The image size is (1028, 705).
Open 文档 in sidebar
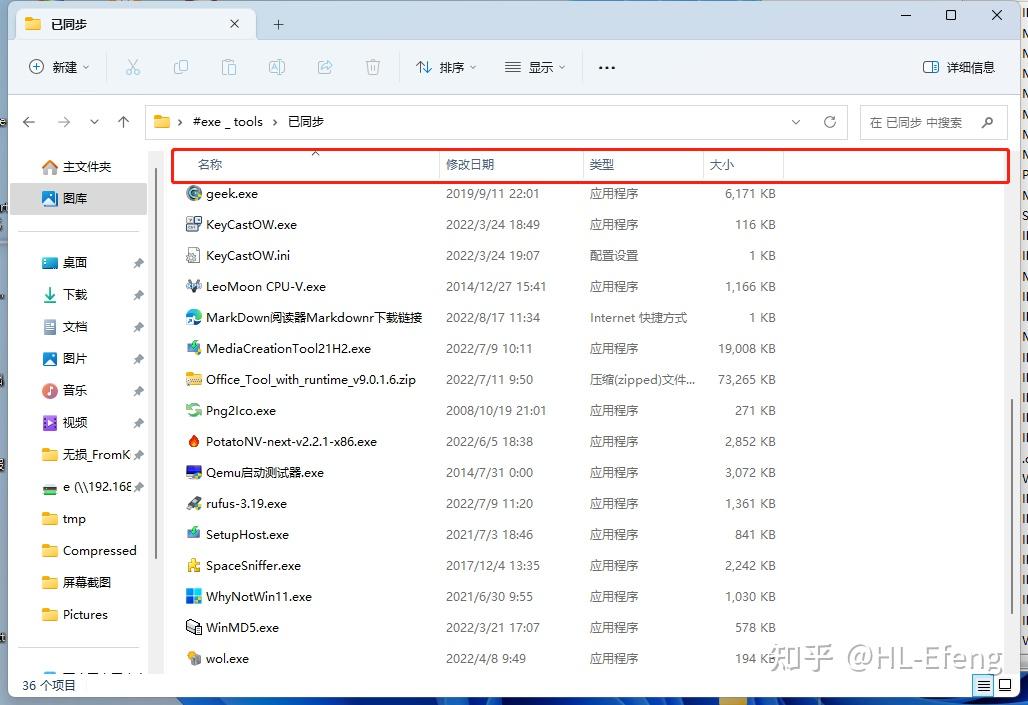pyautogui.click(x=77, y=327)
